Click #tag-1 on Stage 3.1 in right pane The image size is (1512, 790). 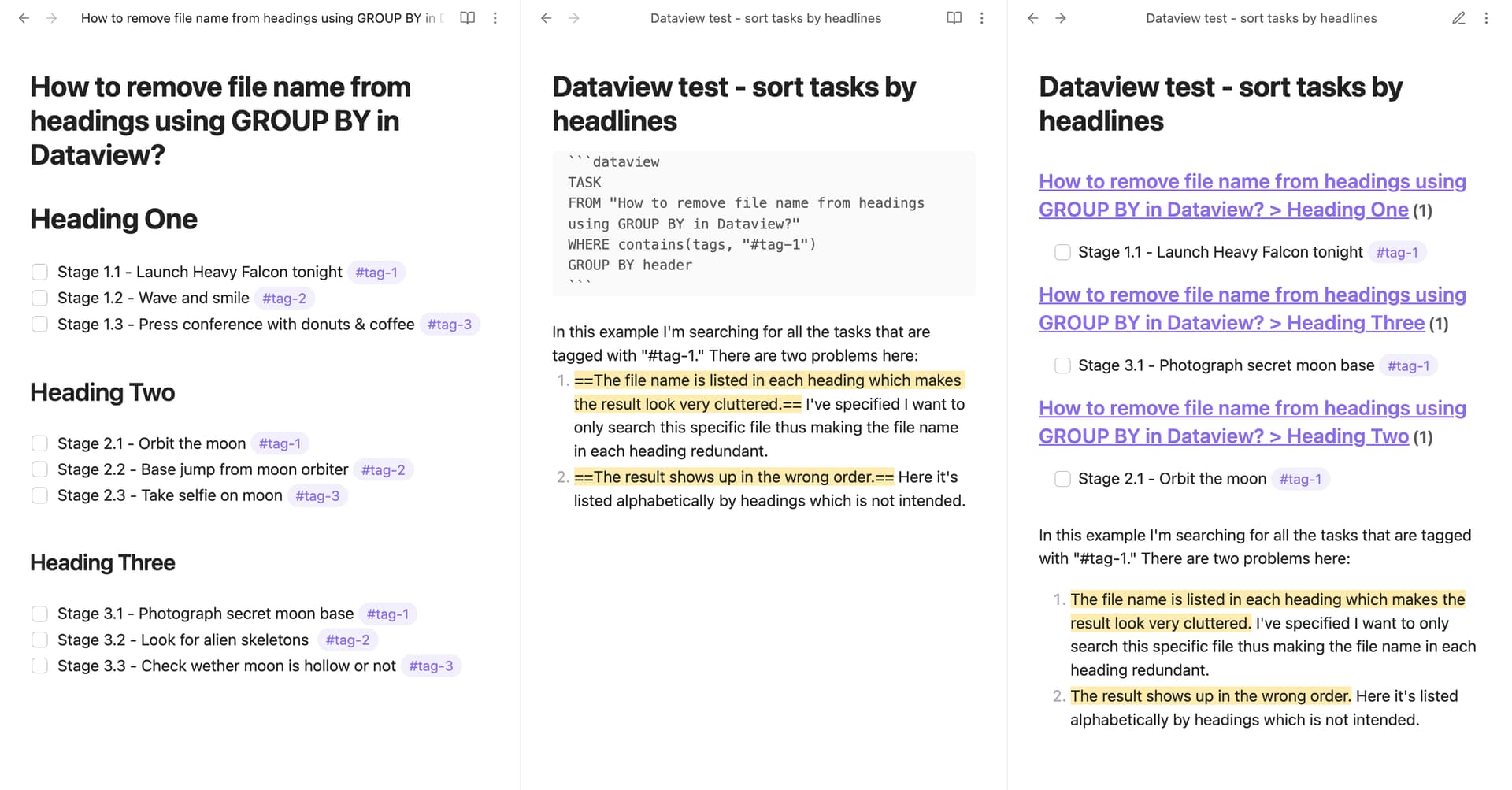pos(1408,365)
